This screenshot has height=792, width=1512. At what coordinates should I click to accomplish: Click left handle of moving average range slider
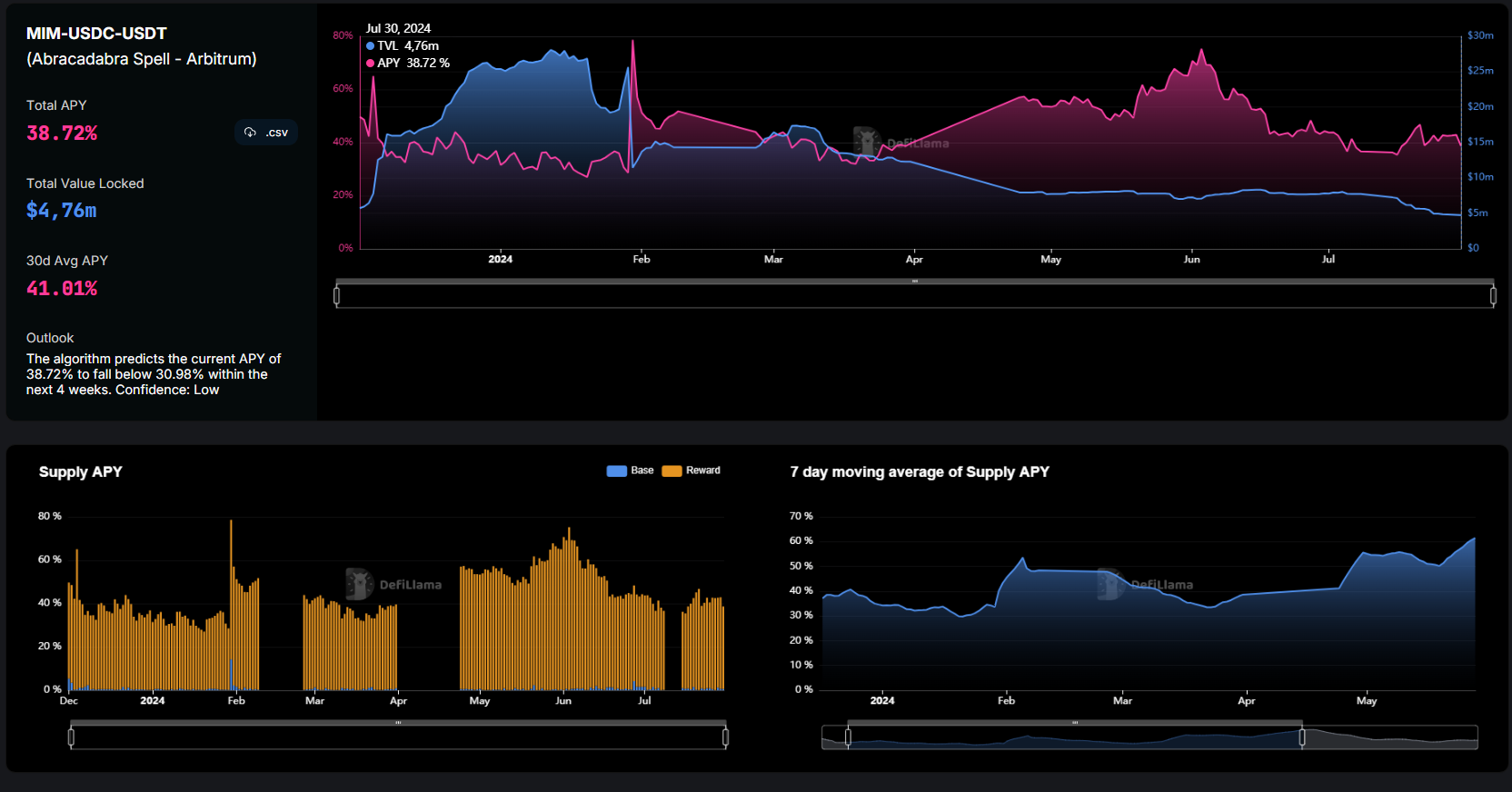[x=849, y=737]
